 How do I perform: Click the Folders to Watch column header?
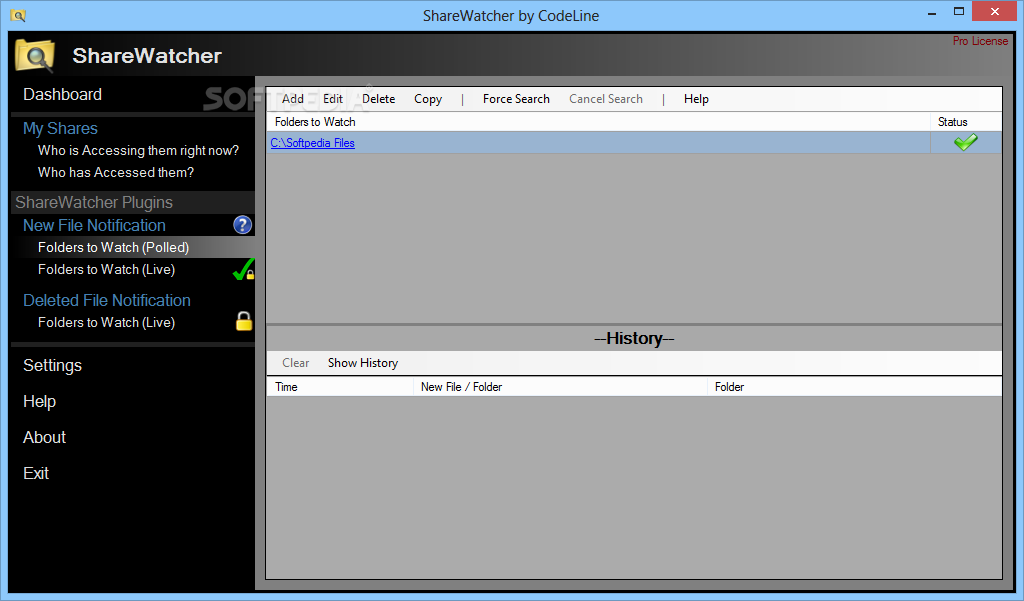pyautogui.click(x=598, y=122)
